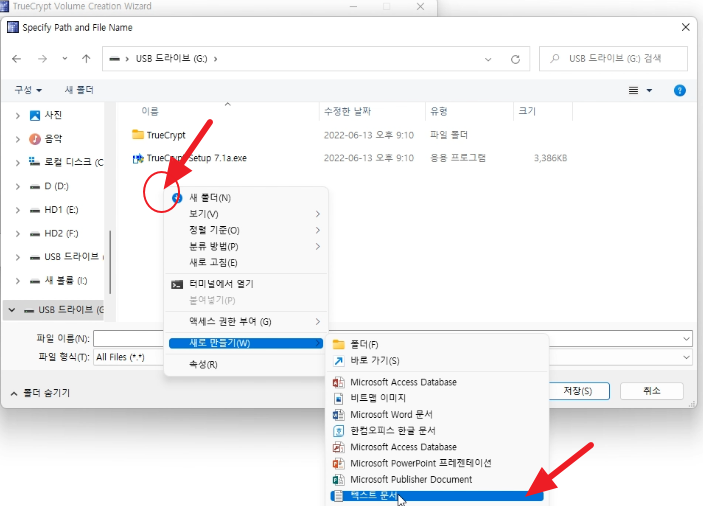Sort files by 이름 column
The width and height of the screenshot is (703, 506).
(x=150, y=111)
